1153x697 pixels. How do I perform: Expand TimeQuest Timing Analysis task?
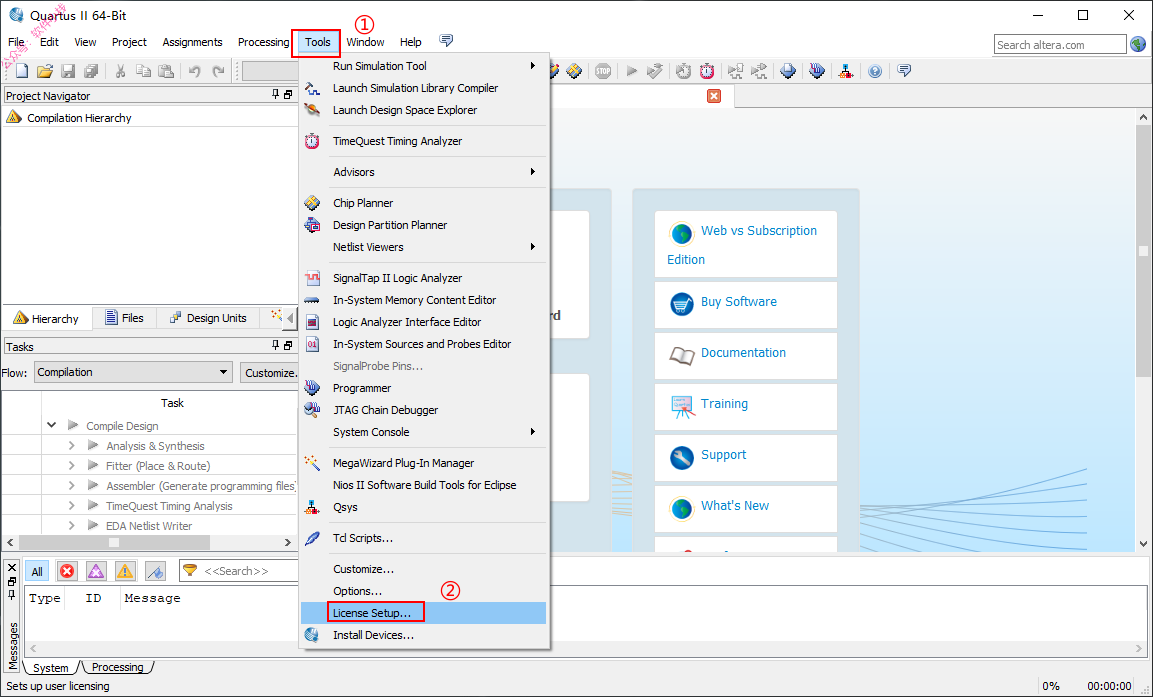[x=71, y=506]
